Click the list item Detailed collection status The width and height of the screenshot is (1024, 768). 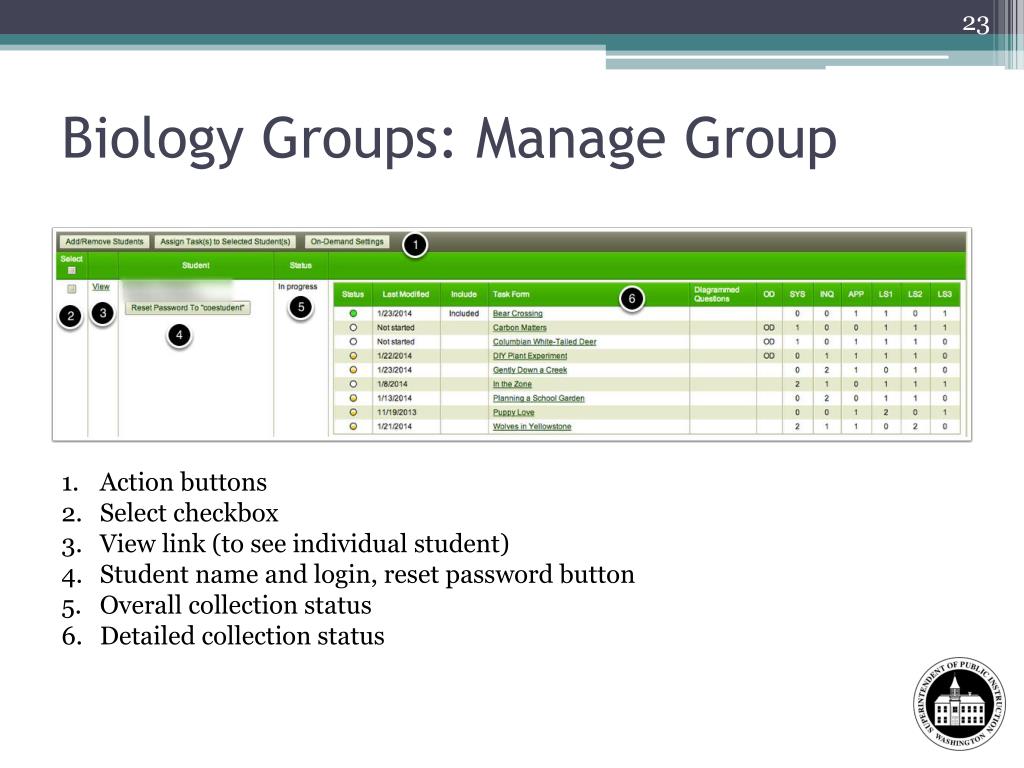coord(242,636)
